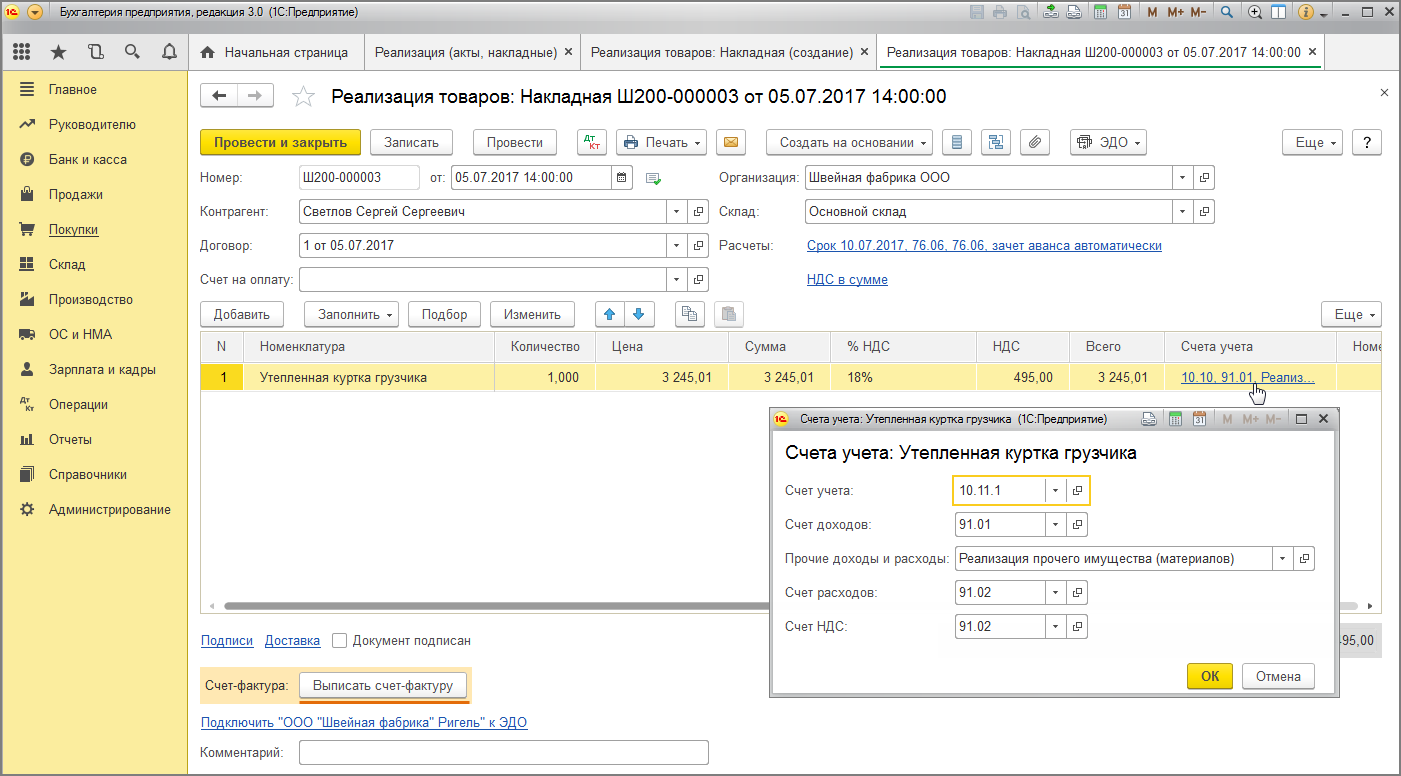Open the sections grid menu icon
Screen dimensions: 1401x776
point(21,52)
